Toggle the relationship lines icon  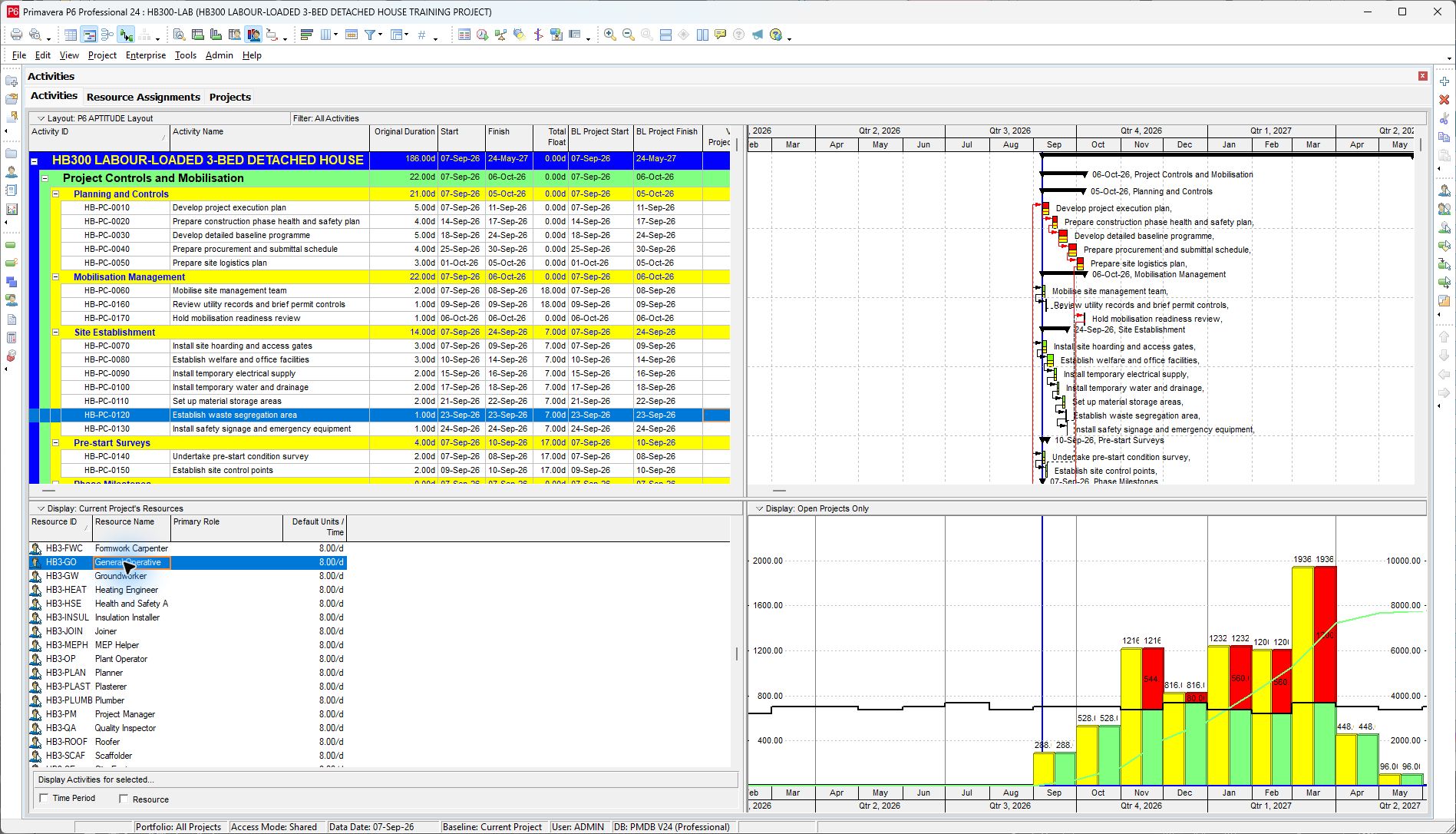(126, 35)
